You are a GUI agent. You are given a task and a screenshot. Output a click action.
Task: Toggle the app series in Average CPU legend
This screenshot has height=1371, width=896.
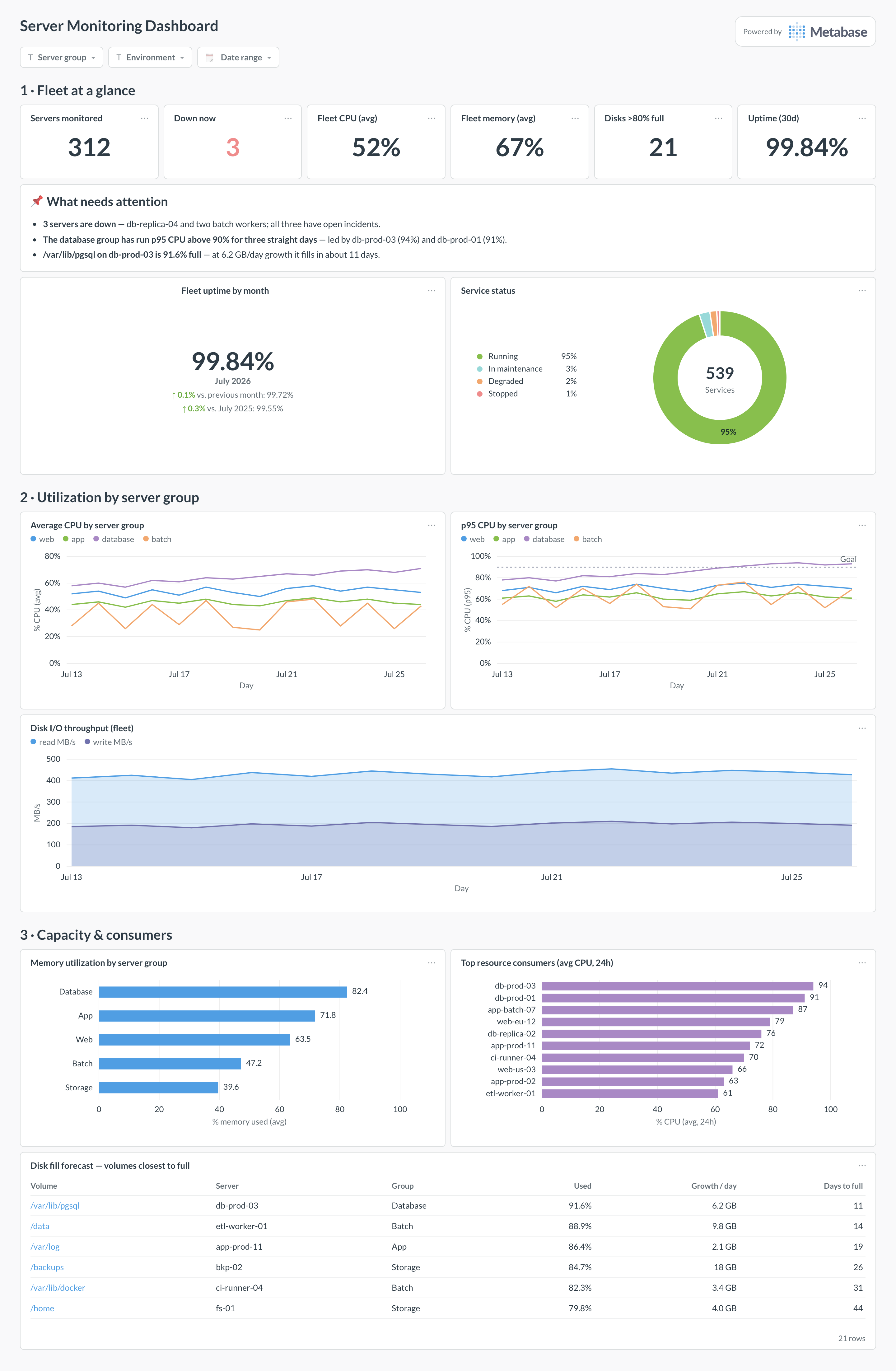[74, 539]
